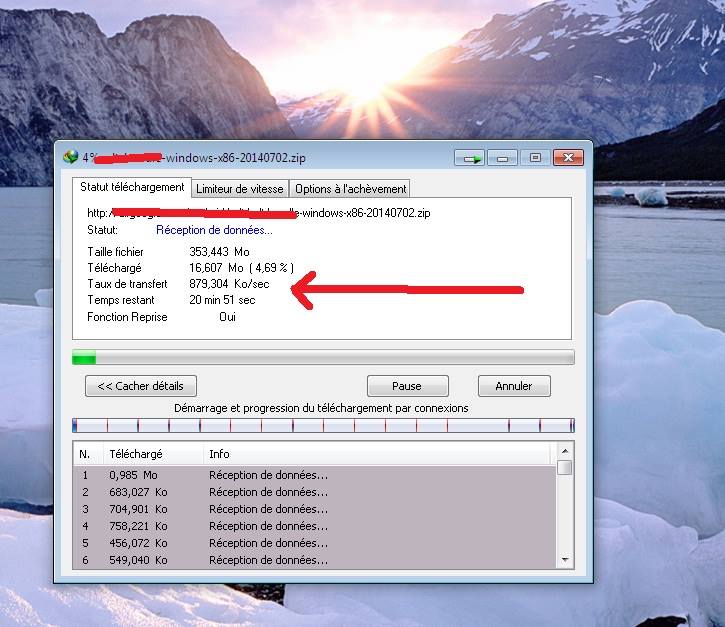Click the connections list scrollbar thumb
The height and width of the screenshot is (627, 725).
coord(565,467)
